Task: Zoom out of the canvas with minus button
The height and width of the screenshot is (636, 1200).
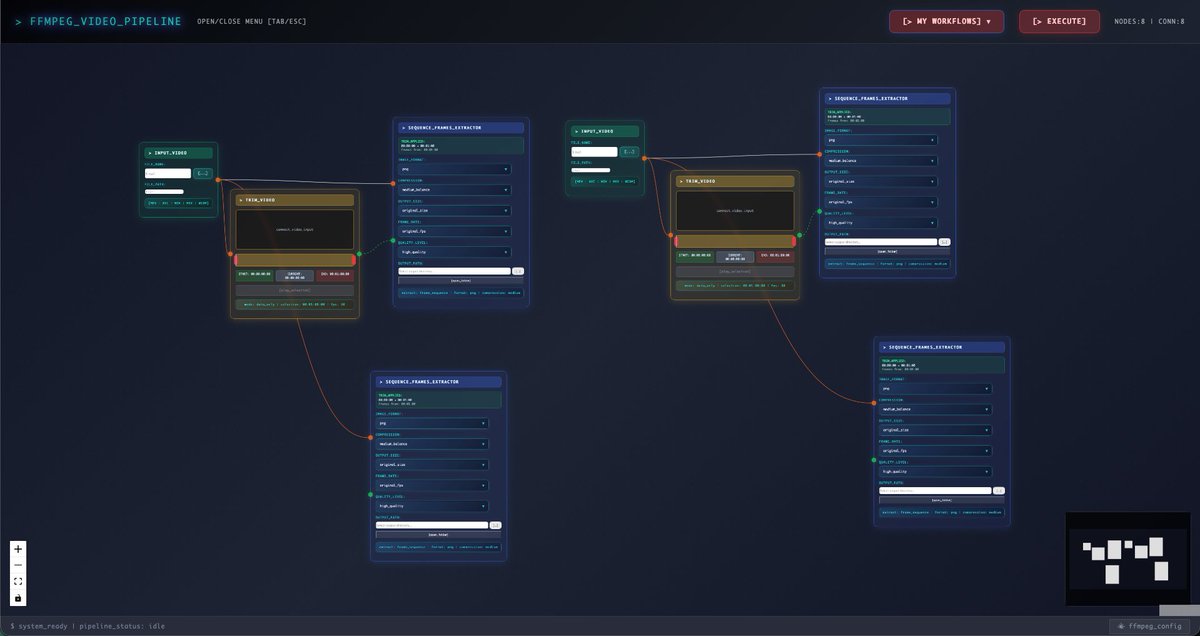Action: tap(18, 565)
